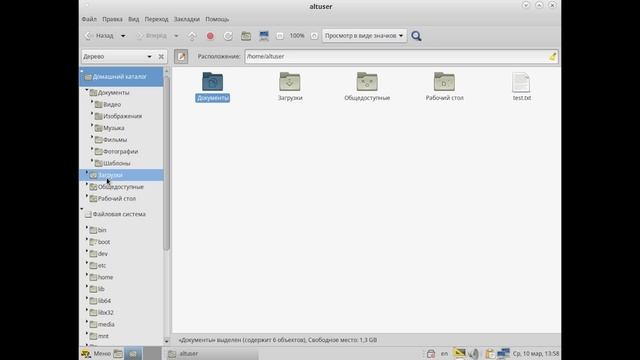Click the volume speaker tray icon
The width and height of the screenshot is (640, 360).
(x=473, y=353)
